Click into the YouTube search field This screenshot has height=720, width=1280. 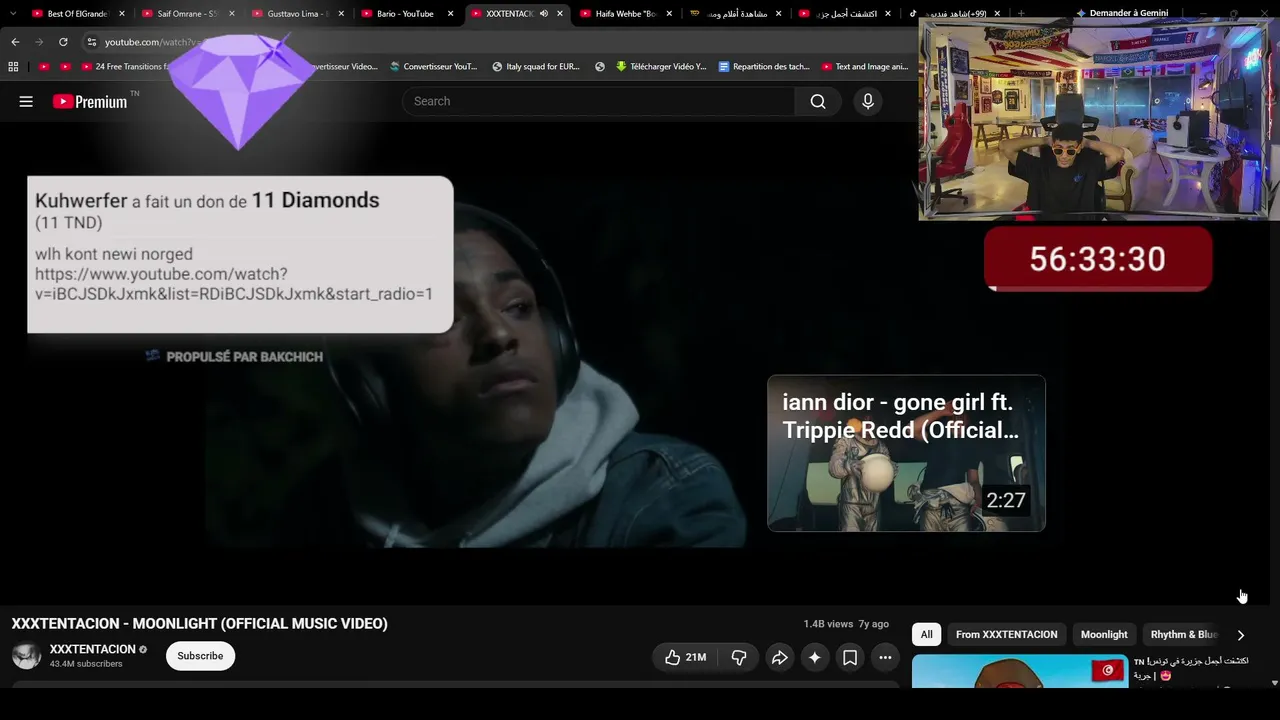598,101
